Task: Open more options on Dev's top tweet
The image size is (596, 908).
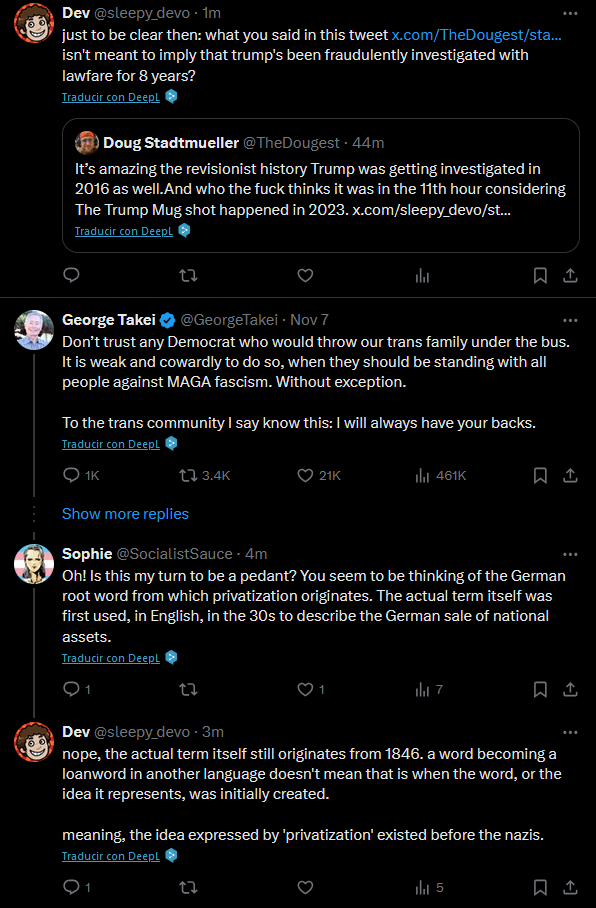Action: (571, 13)
